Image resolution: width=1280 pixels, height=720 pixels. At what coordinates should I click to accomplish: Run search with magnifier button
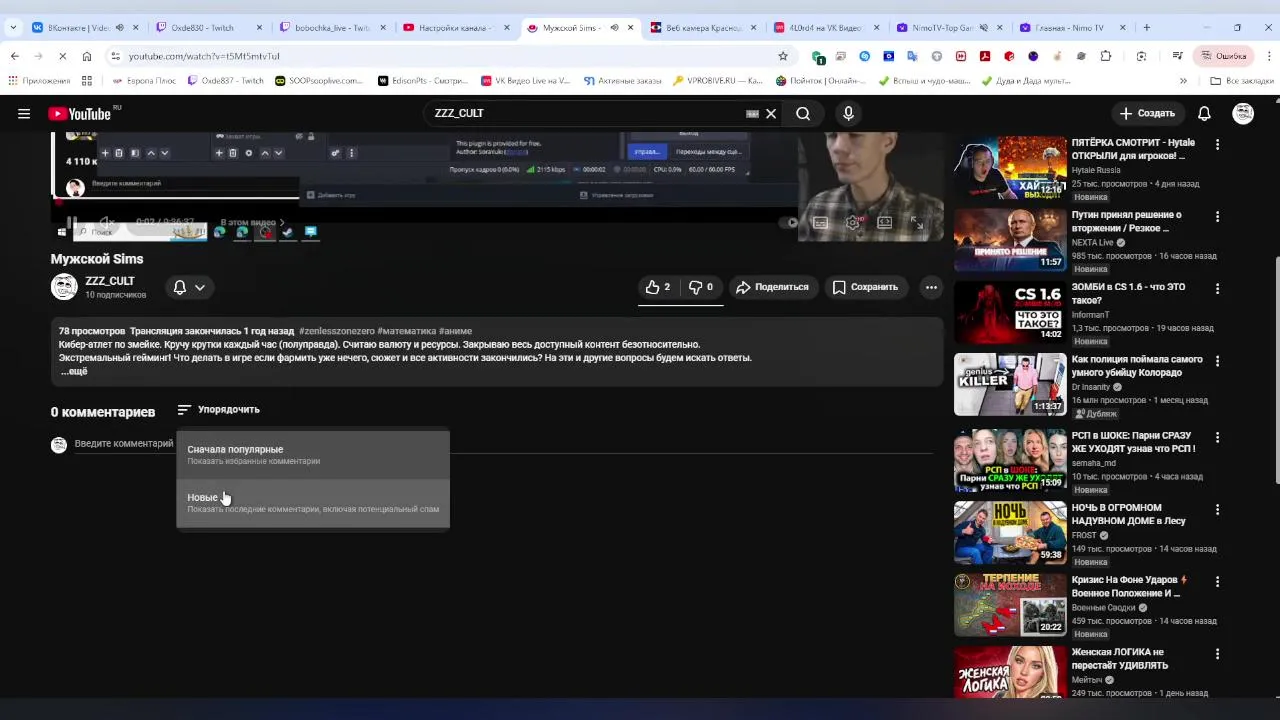click(803, 114)
